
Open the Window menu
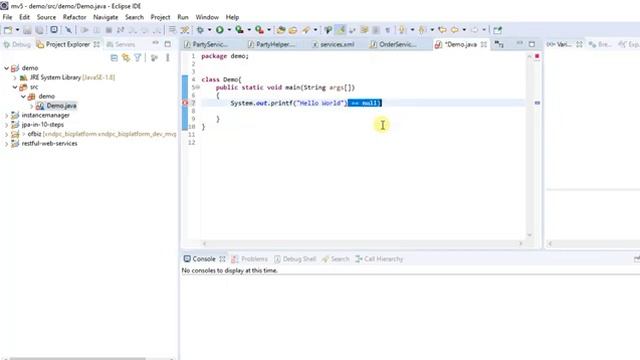[x=207, y=17]
